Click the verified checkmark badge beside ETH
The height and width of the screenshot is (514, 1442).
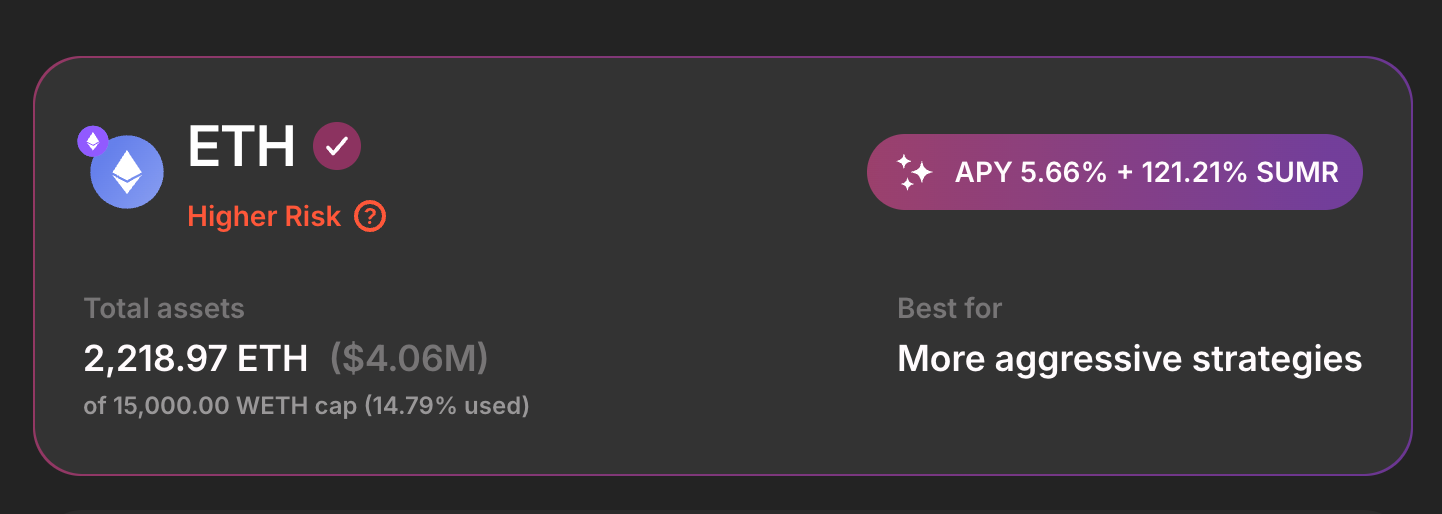pos(337,147)
